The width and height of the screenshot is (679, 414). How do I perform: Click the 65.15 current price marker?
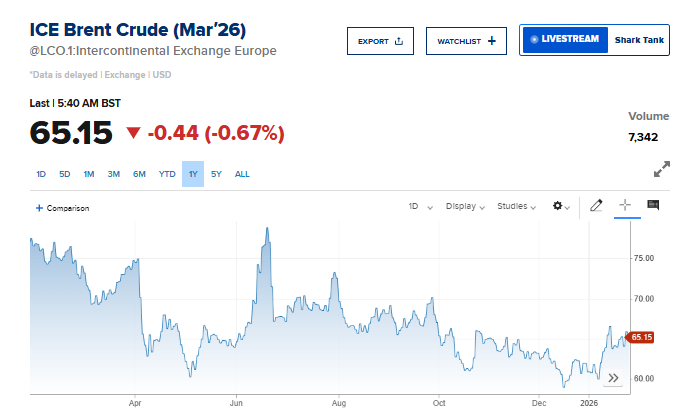641,337
